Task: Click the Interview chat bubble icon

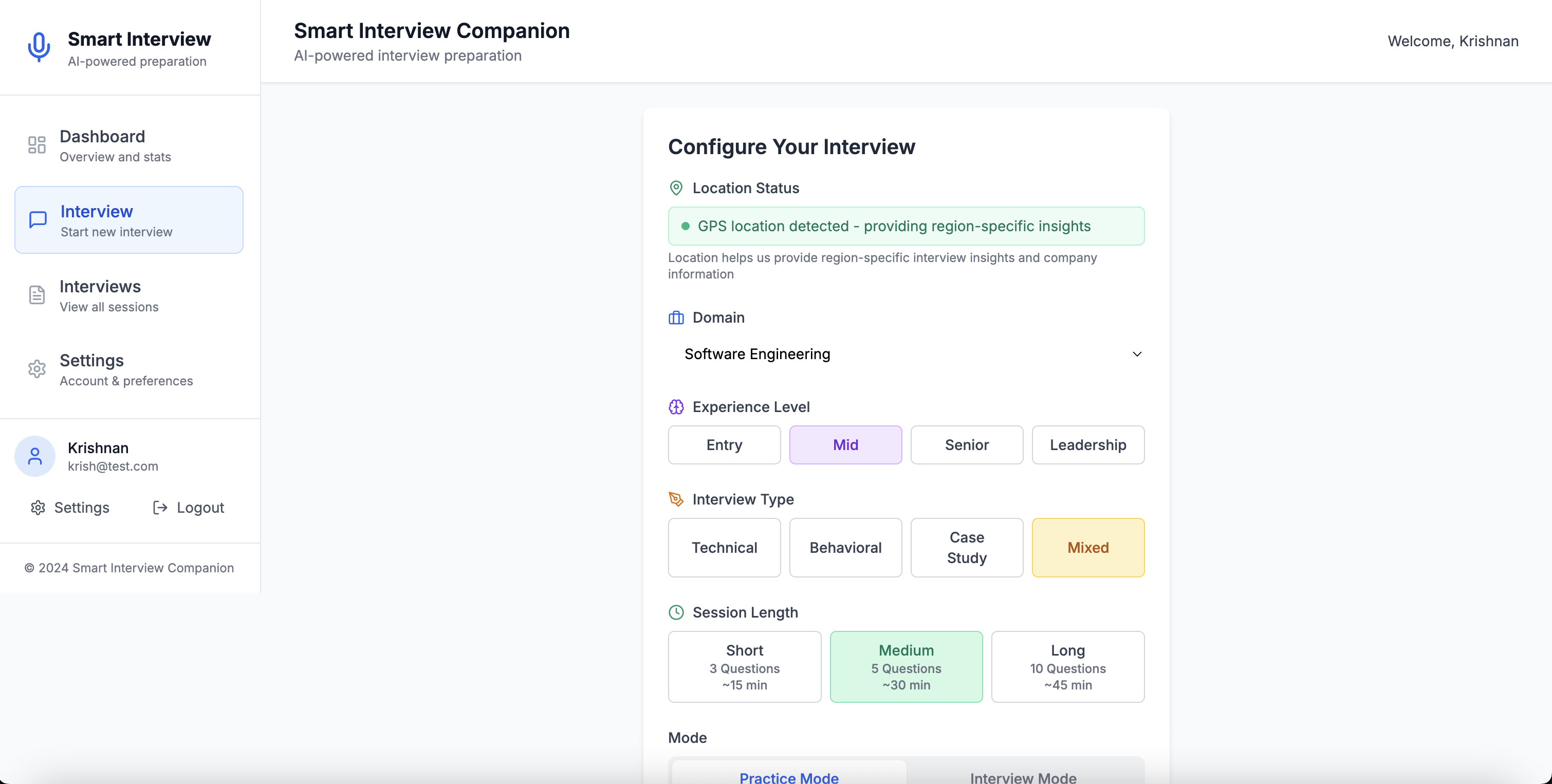Action: coord(38,220)
